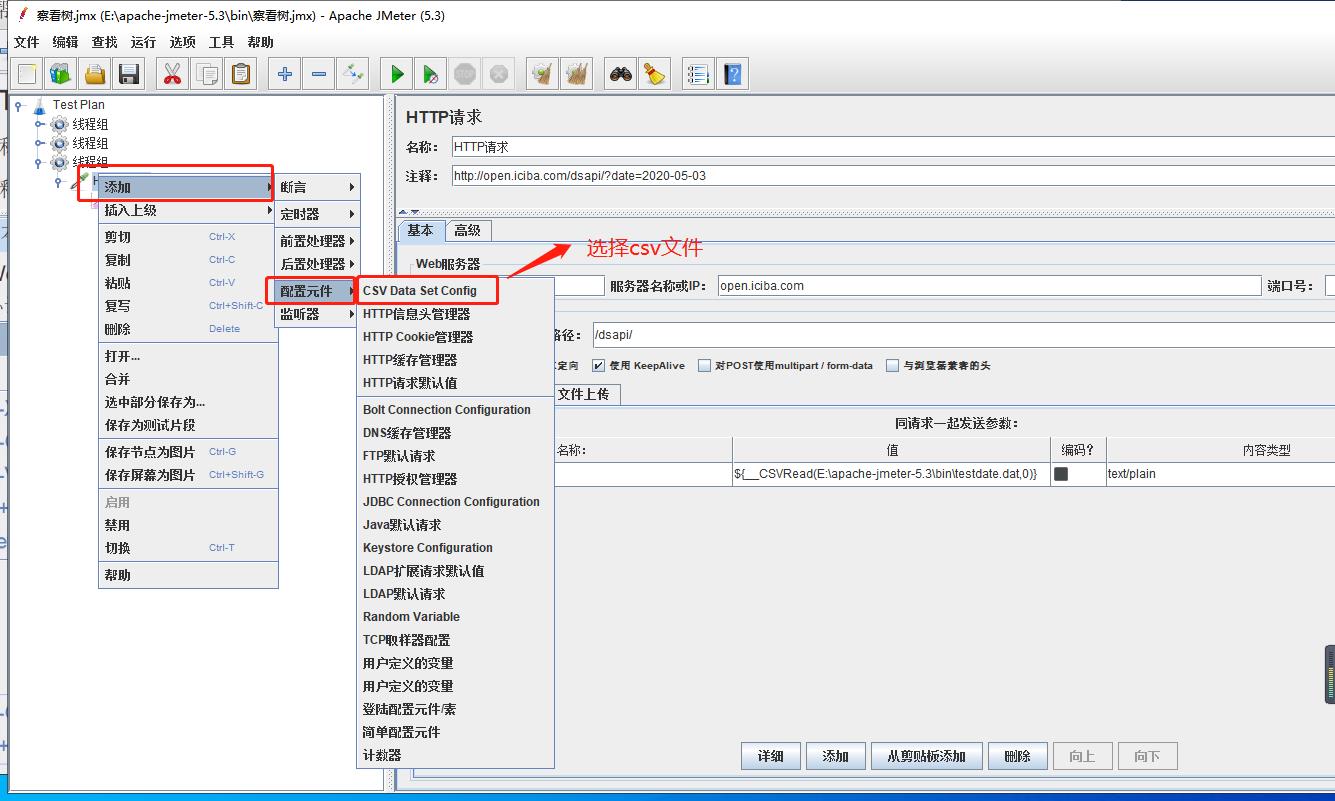Open Help with the question mark icon
This screenshot has width=1335, height=801.
733,74
